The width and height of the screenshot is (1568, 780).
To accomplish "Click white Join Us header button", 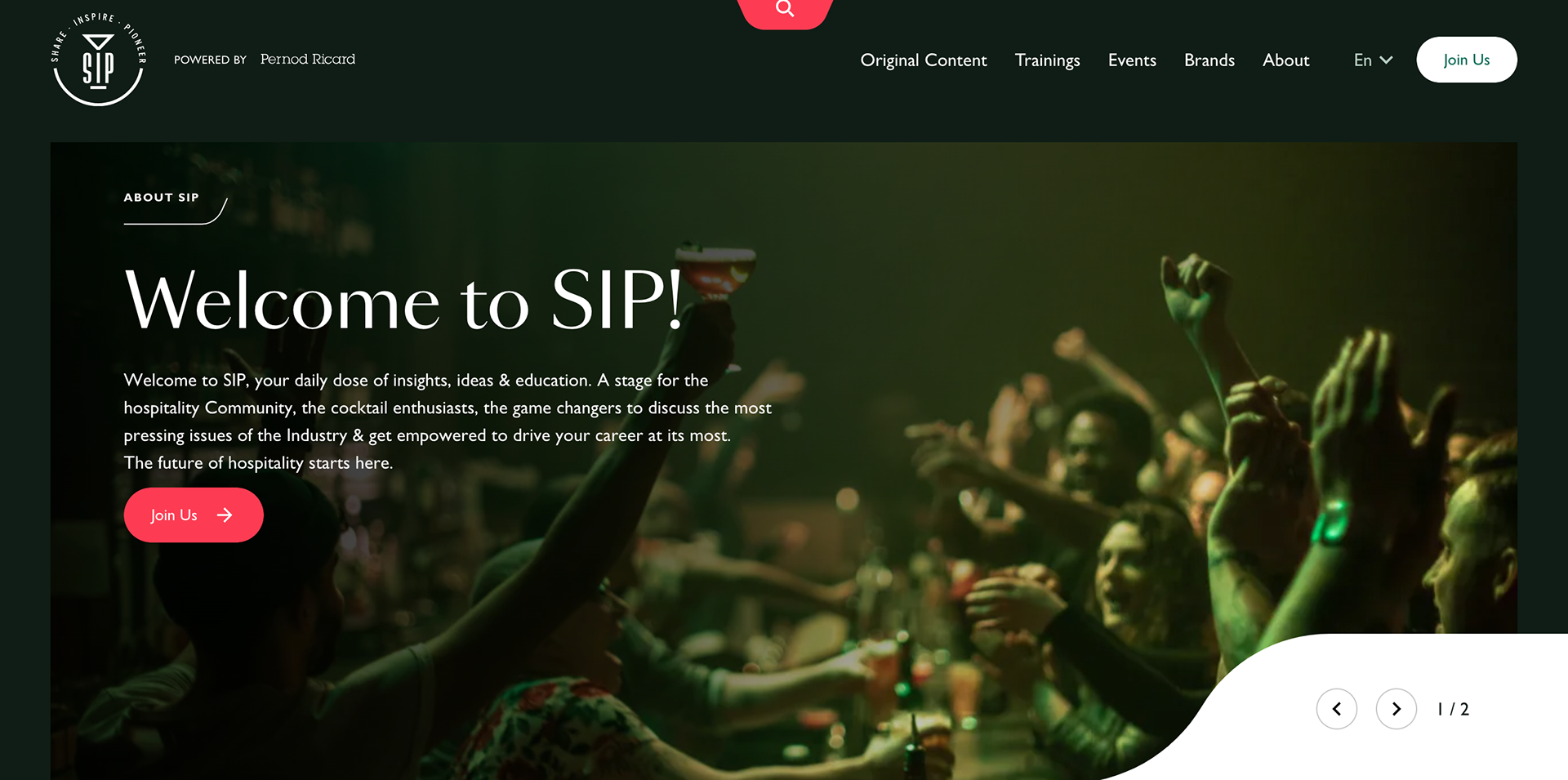I will coord(1467,60).
